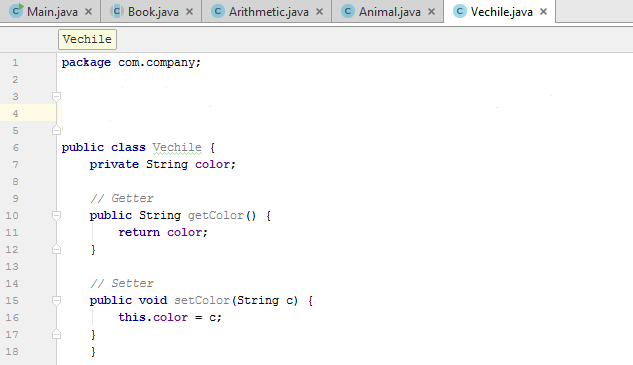633x365 pixels.
Task: Click the getColor method name
Action: pos(216,215)
